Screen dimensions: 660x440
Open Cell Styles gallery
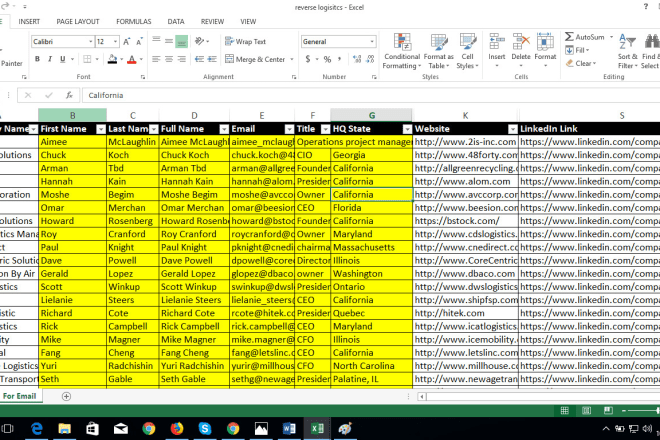point(467,51)
